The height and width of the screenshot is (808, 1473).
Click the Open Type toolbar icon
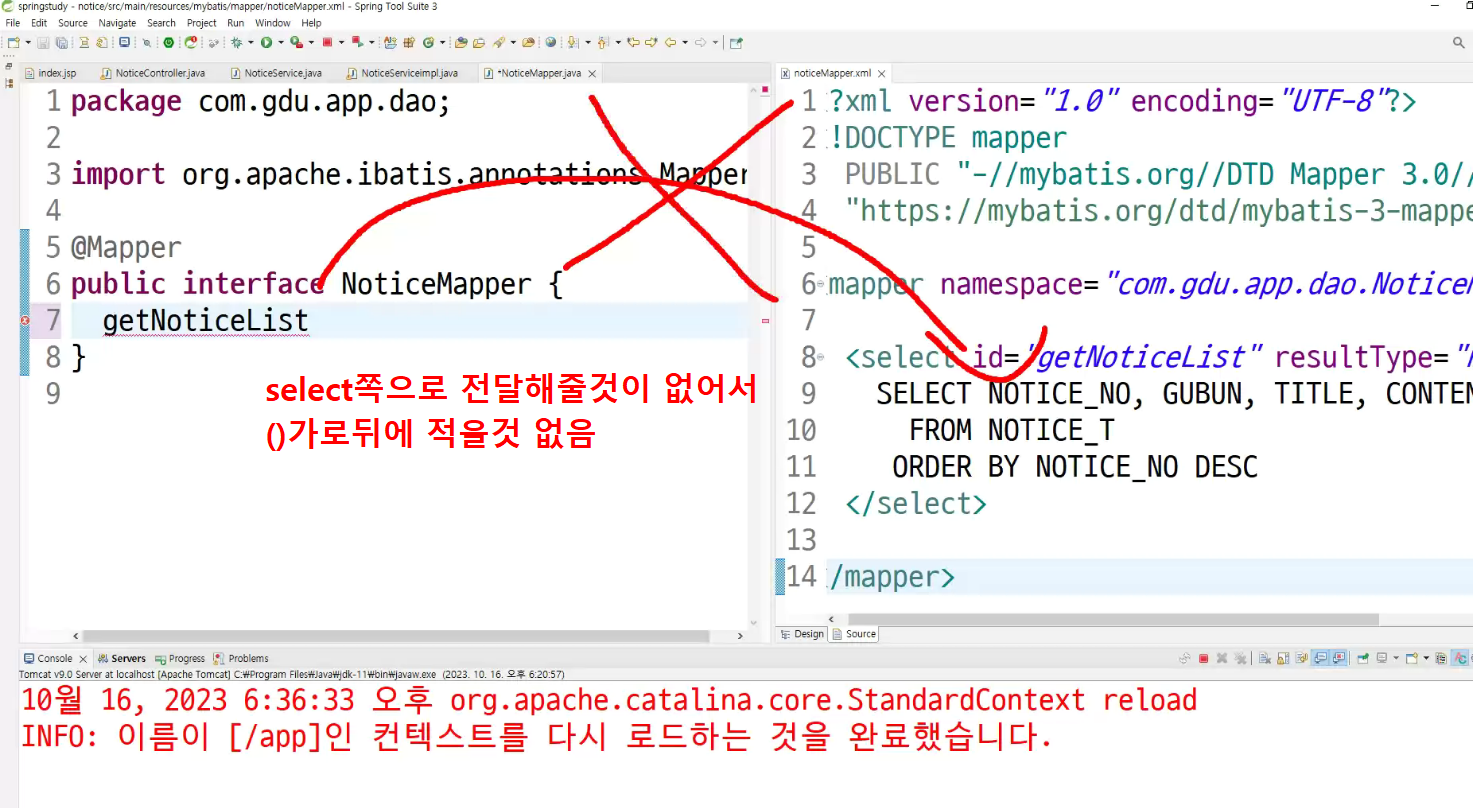pyautogui.click(x=461, y=43)
